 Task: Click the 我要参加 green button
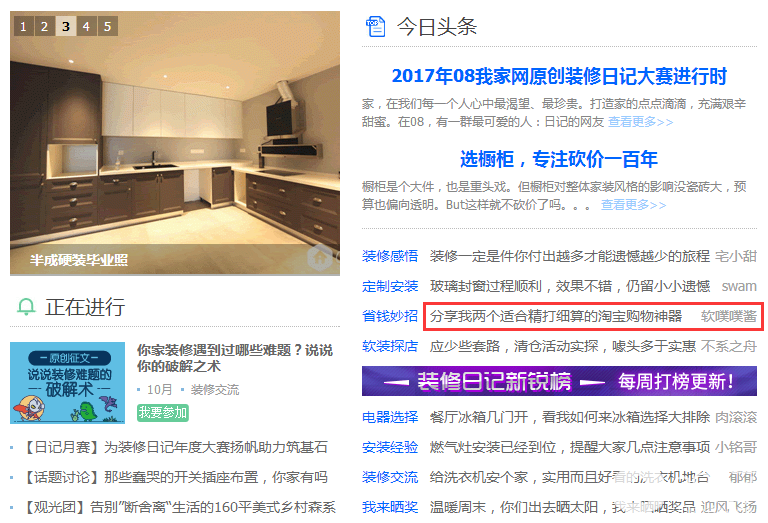point(163,412)
